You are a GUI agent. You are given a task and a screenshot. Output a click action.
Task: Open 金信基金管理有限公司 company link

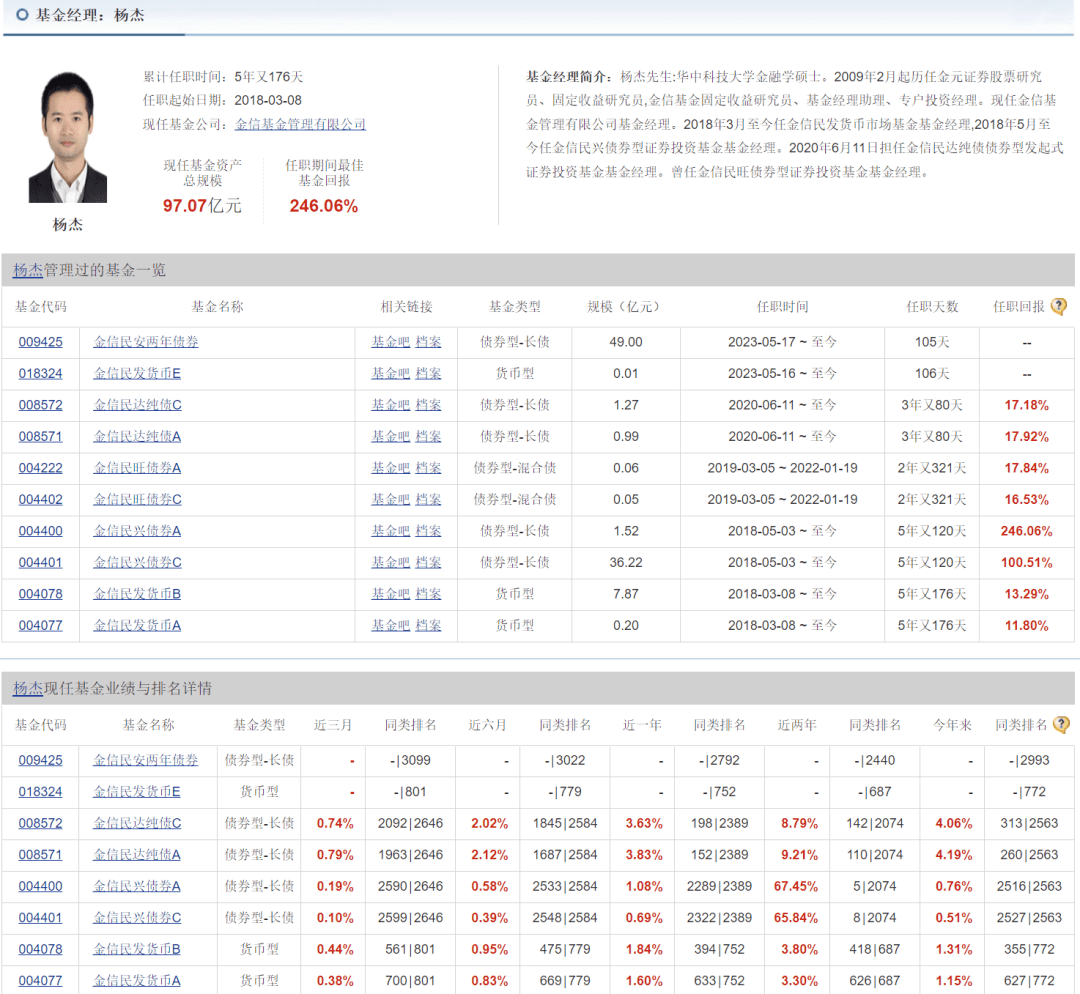(300, 124)
